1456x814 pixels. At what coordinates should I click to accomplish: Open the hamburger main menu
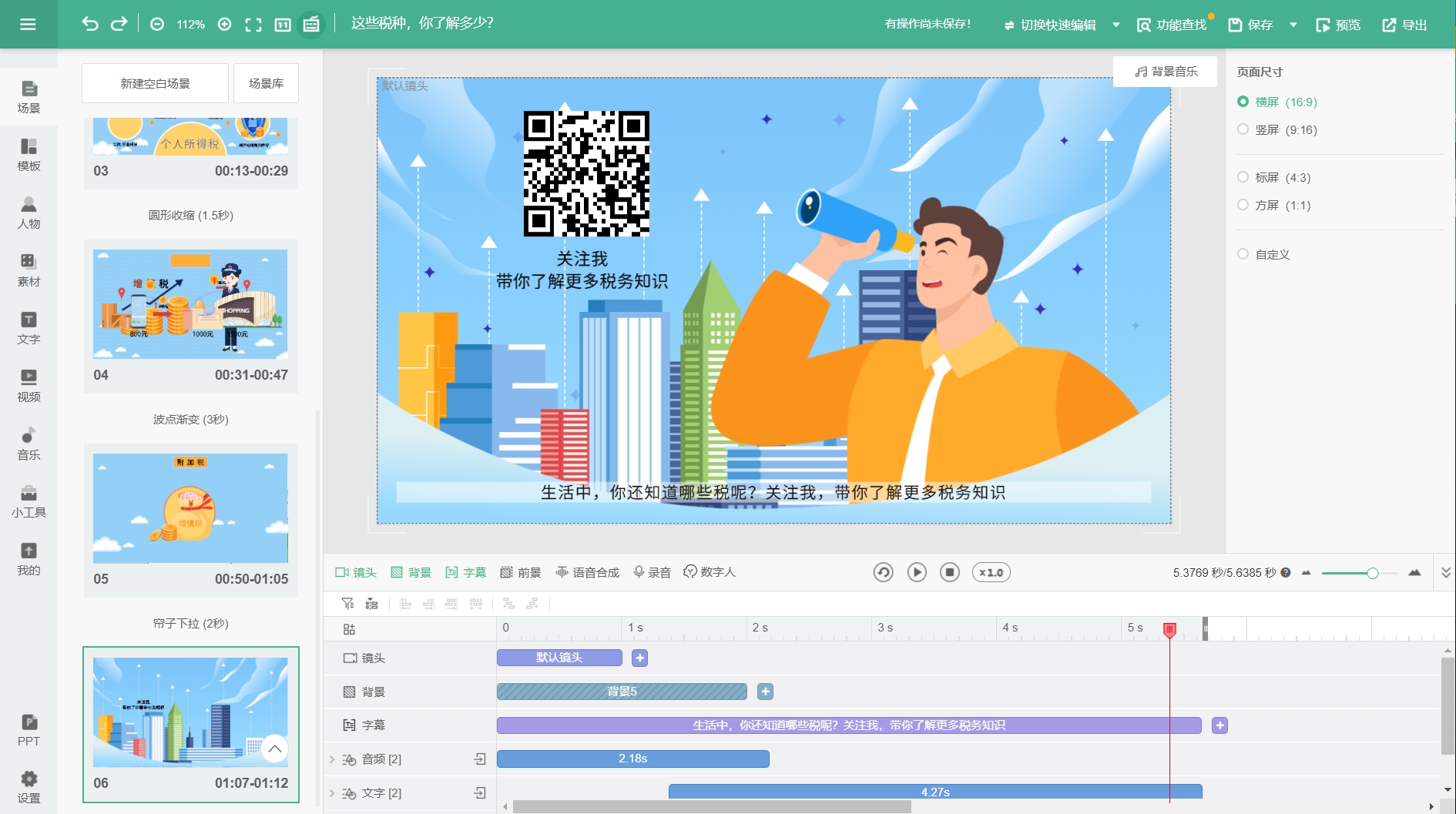pyautogui.click(x=28, y=25)
